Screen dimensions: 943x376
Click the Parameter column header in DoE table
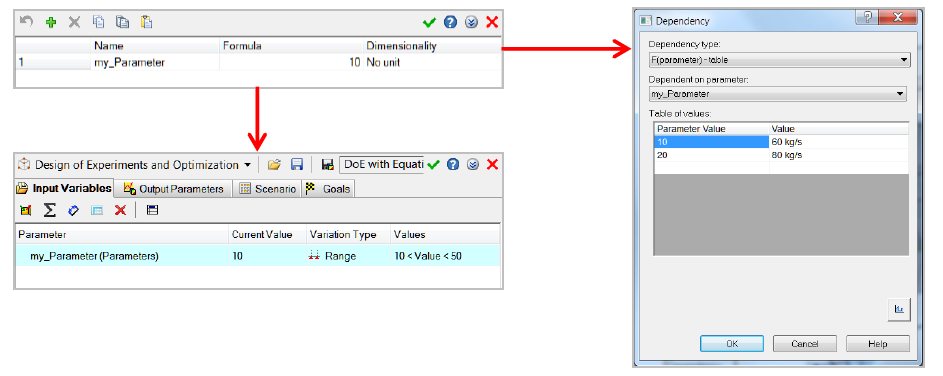click(x=122, y=234)
